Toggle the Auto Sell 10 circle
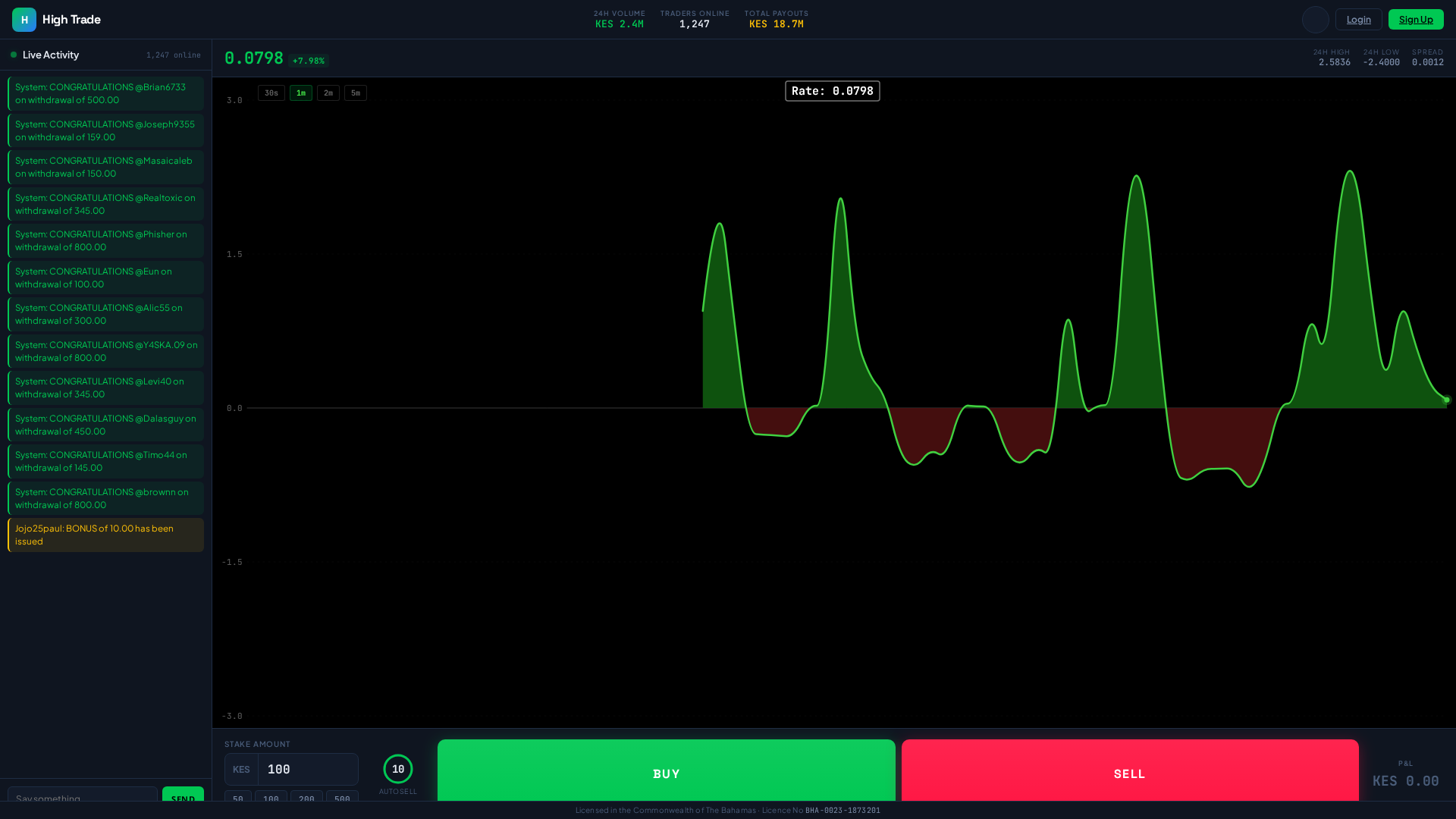 tap(398, 769)
